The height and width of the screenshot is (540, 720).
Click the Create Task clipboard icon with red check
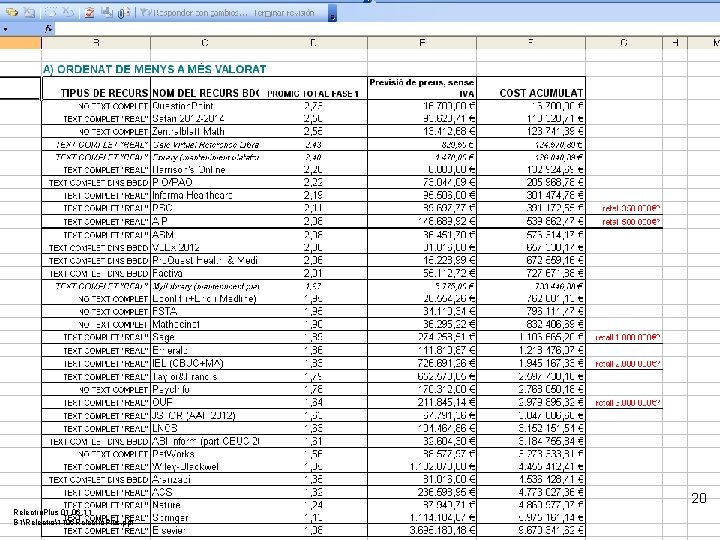point(89,12)
